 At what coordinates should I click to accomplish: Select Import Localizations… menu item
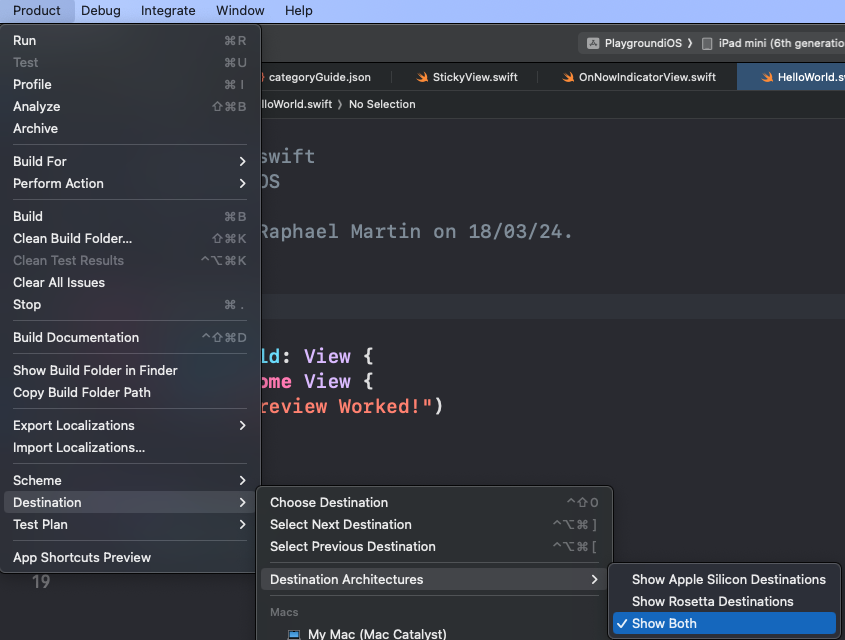click(x=130, y=447)
